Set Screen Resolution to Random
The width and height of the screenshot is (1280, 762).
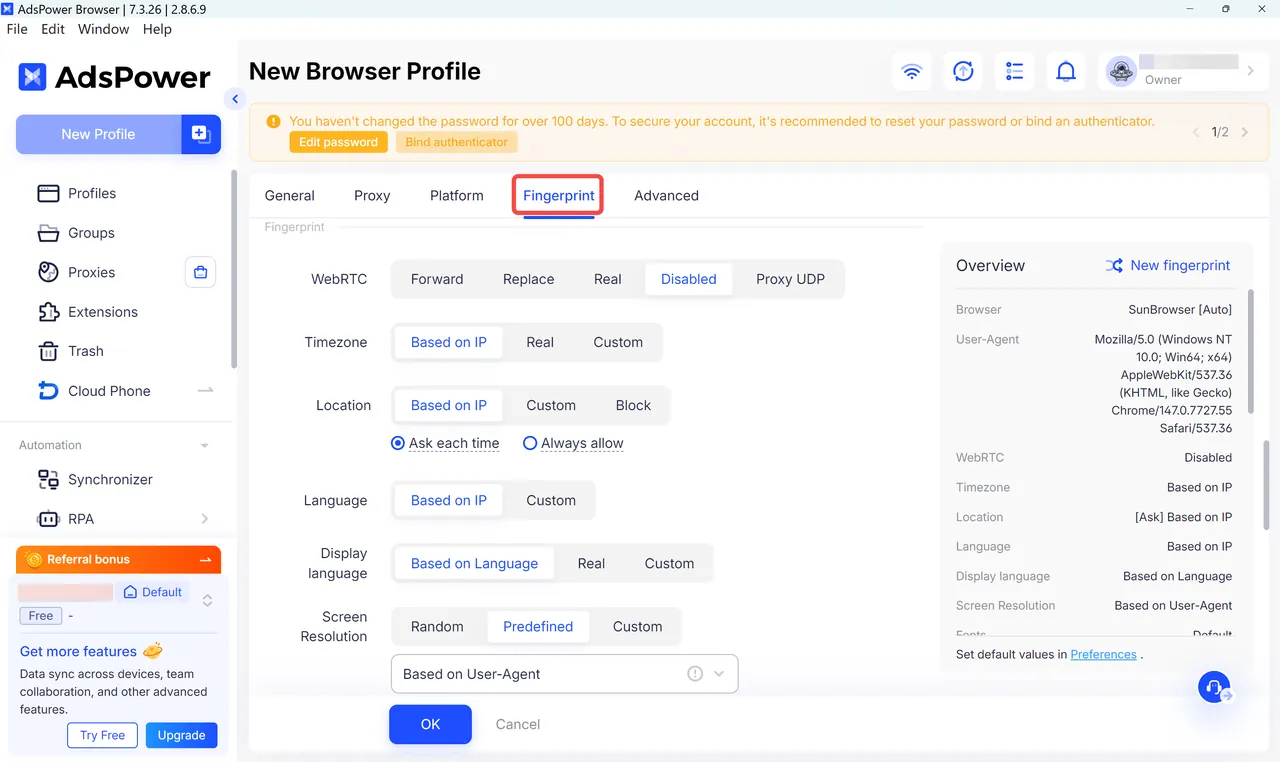tap(437, 626)
